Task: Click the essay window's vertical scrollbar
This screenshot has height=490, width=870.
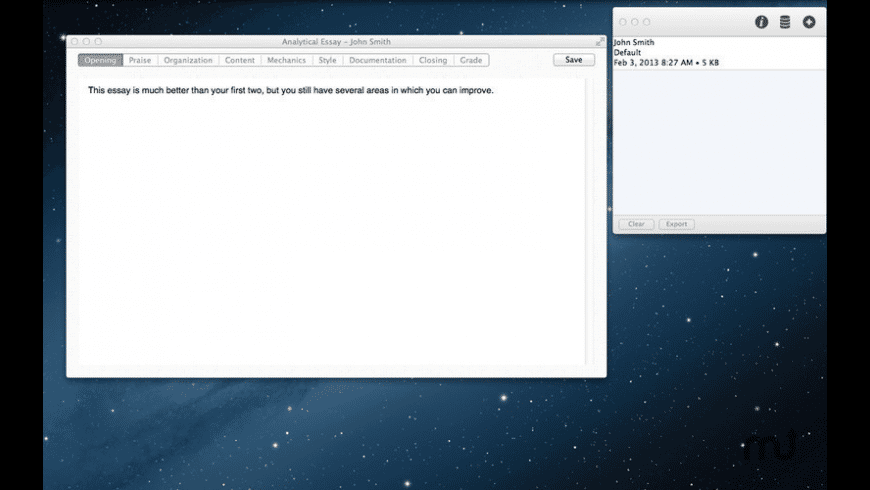Action: point(589,222)
